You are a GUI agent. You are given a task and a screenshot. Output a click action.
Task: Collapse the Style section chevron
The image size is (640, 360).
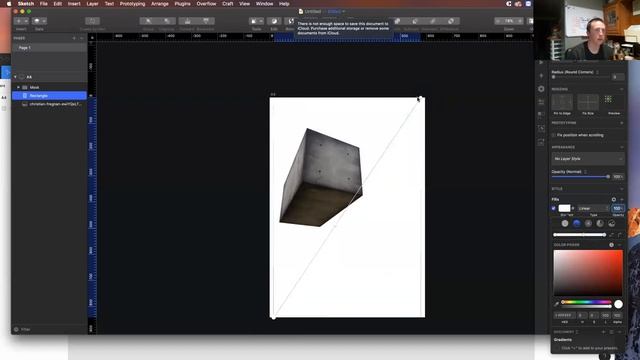pos(622,189)
